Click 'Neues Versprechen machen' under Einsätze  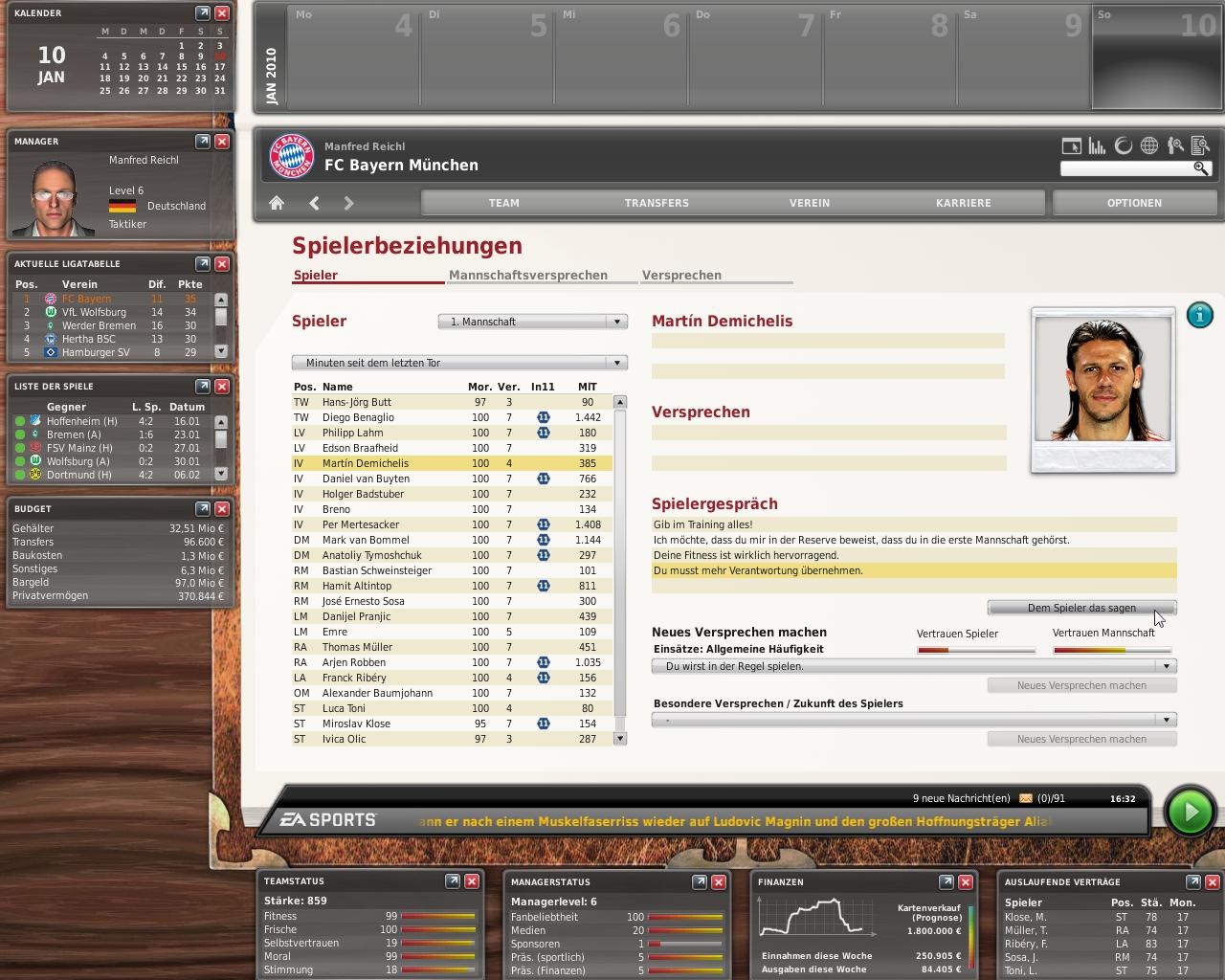[x=1081, y=685]
